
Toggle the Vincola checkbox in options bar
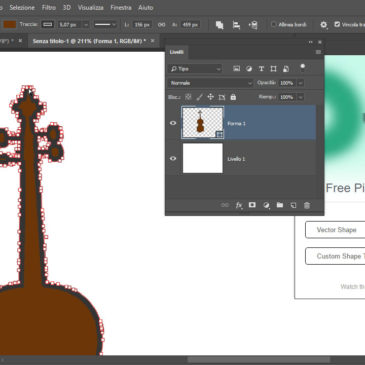click(337, 24)
